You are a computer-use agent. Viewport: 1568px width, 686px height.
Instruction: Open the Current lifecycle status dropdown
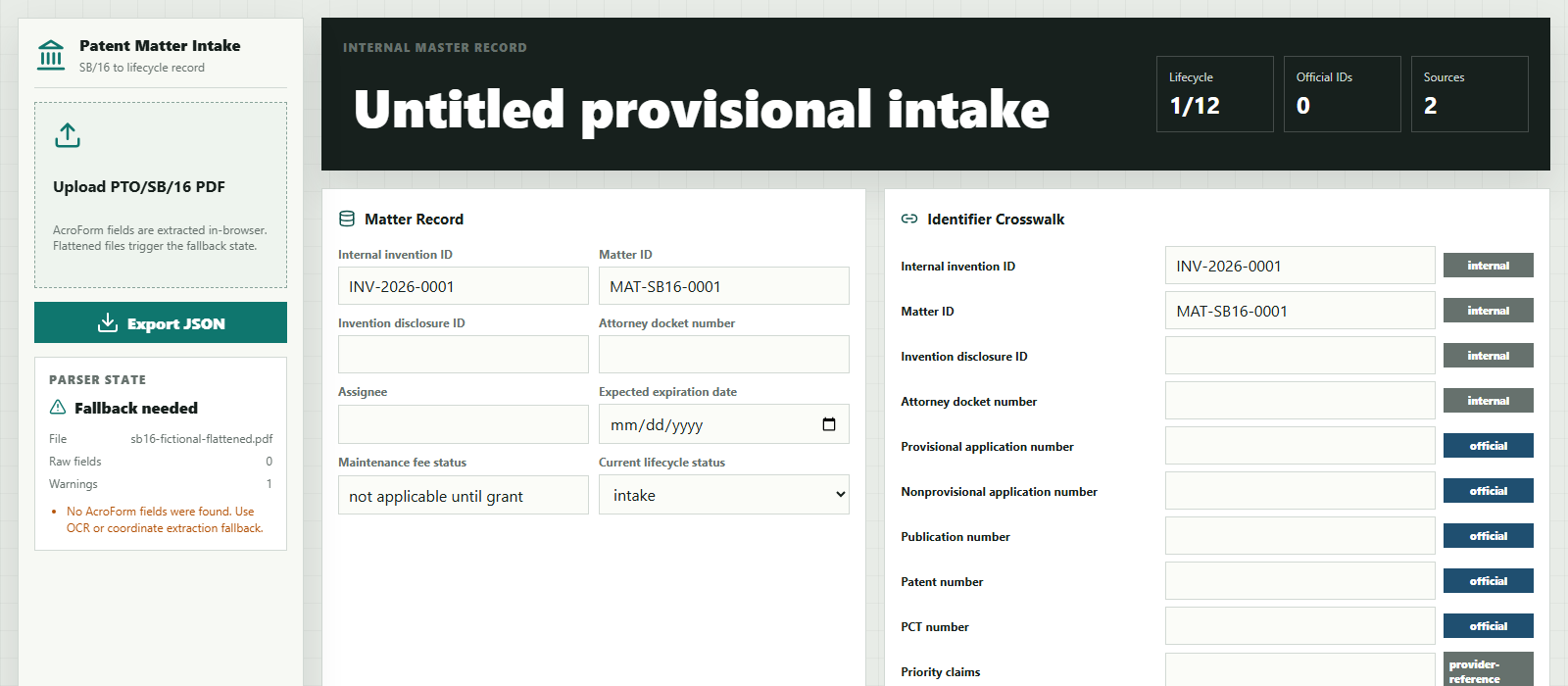(x=724, y=495)
